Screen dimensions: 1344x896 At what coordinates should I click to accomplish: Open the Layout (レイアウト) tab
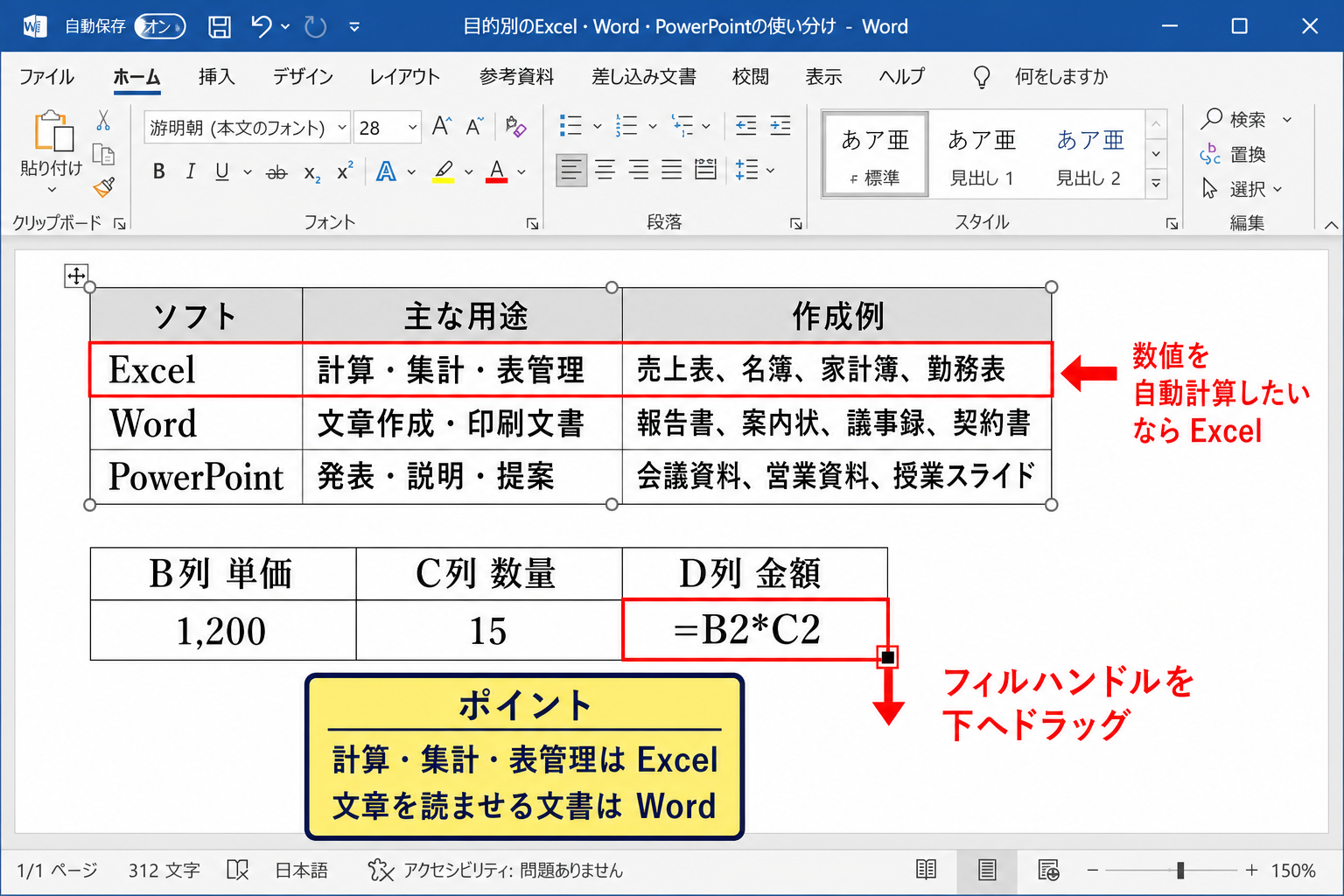point(404,77)
